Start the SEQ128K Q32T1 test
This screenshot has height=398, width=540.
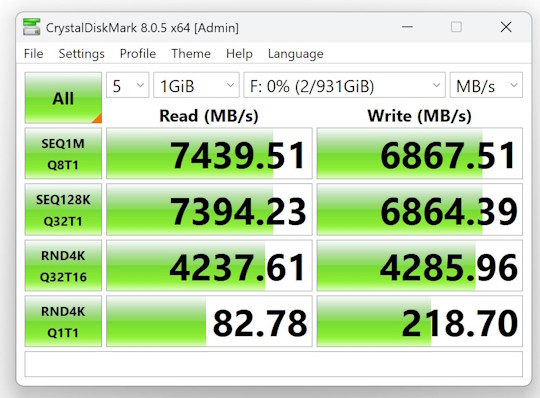(63, 210)
